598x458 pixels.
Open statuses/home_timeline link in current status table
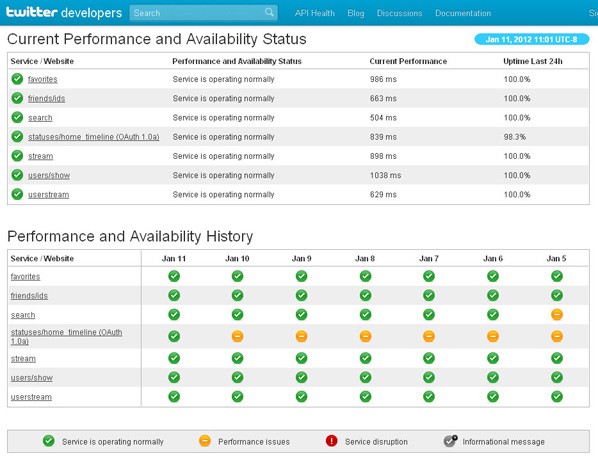pos(93,137)
